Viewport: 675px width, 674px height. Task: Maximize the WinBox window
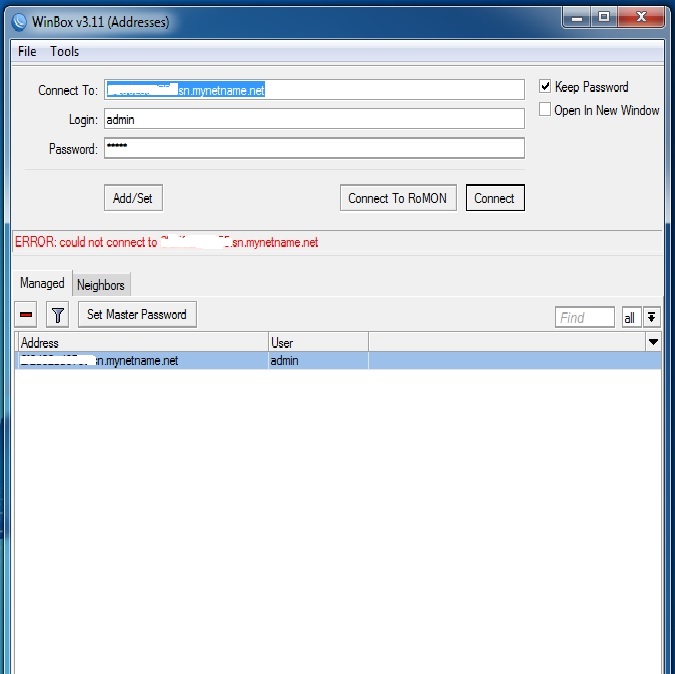click(604, 18)
